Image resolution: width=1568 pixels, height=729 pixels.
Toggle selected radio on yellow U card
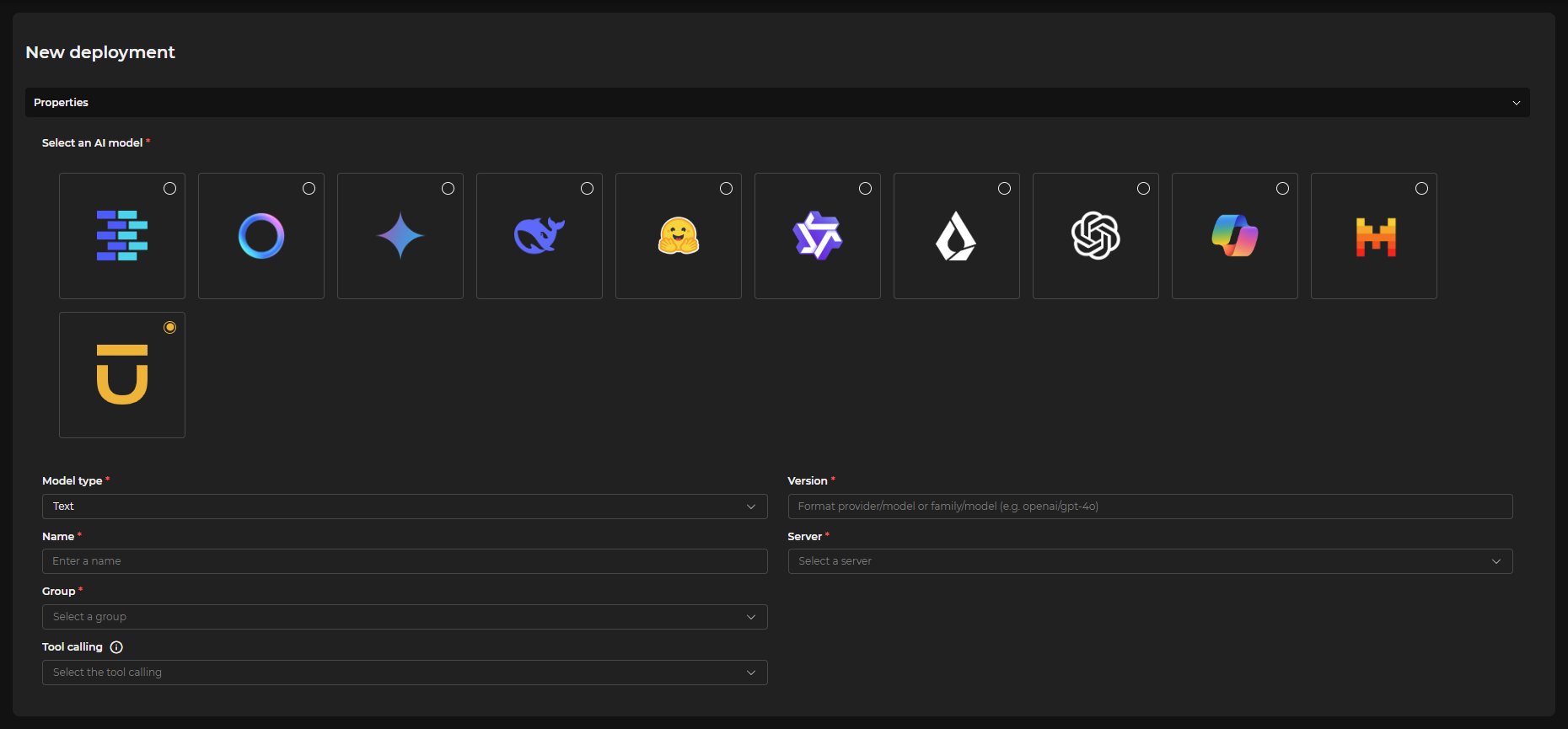pos(170,328)
